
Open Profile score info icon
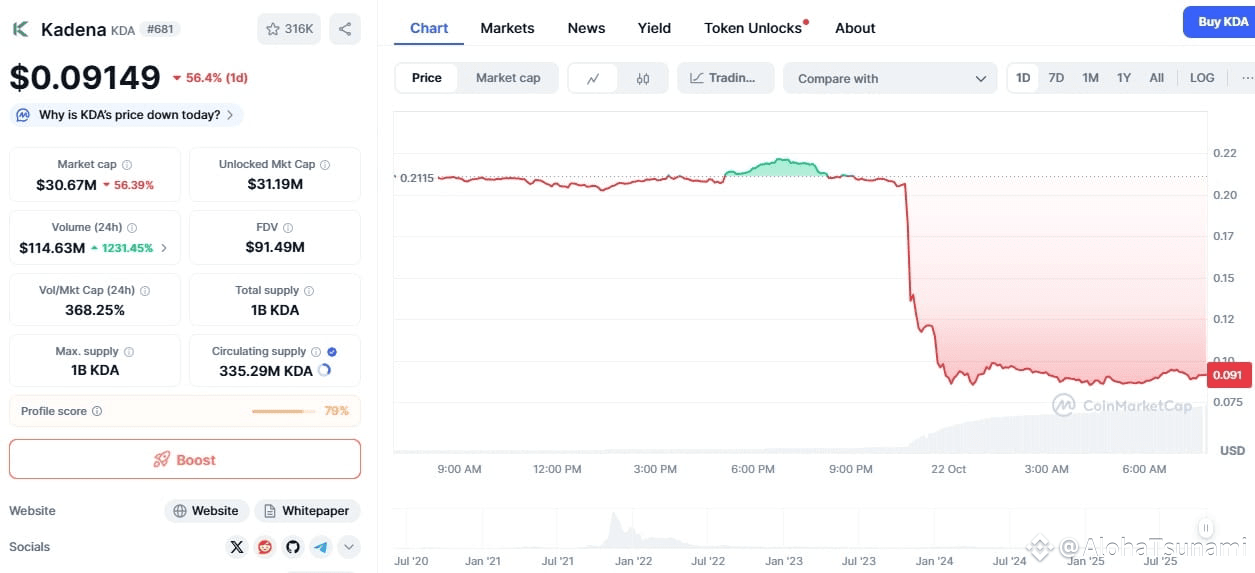click(97, 411)
